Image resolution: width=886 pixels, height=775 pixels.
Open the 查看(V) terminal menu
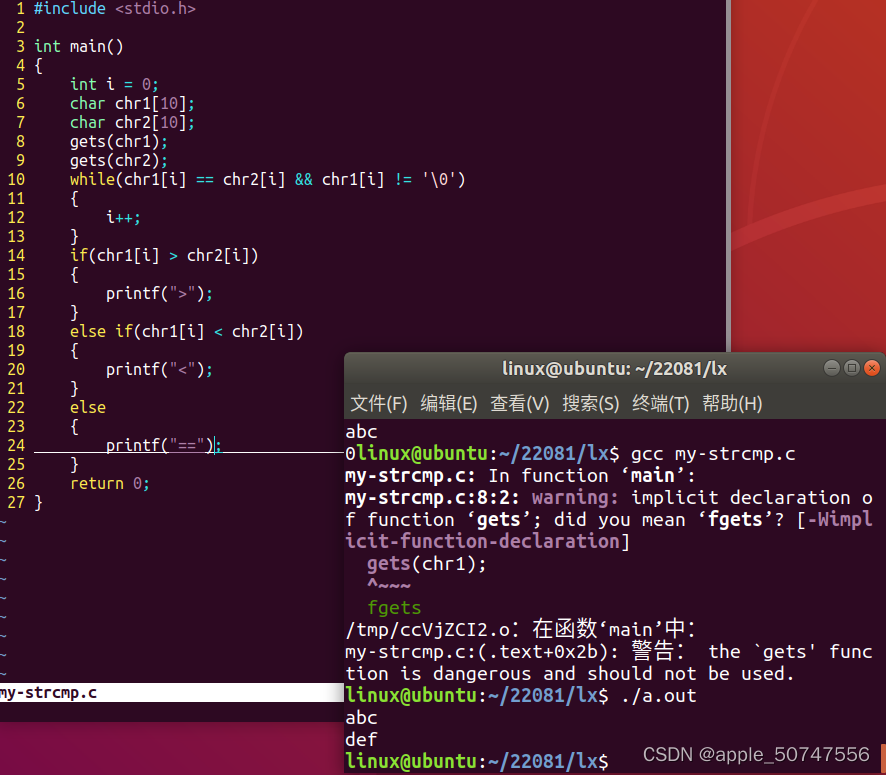519,403
